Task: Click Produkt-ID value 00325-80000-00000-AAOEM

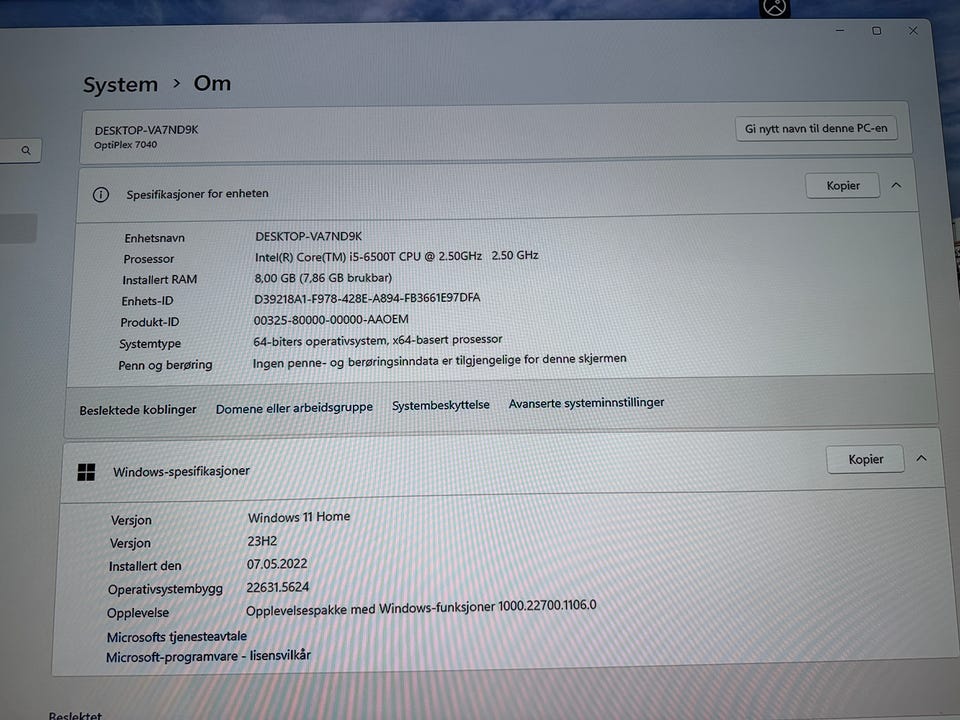Action: (331, 320)
